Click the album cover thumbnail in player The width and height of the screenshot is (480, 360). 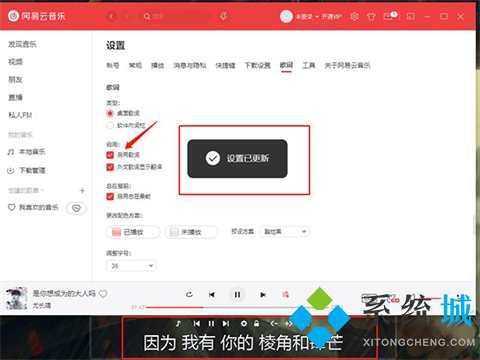tap(16, 298)
